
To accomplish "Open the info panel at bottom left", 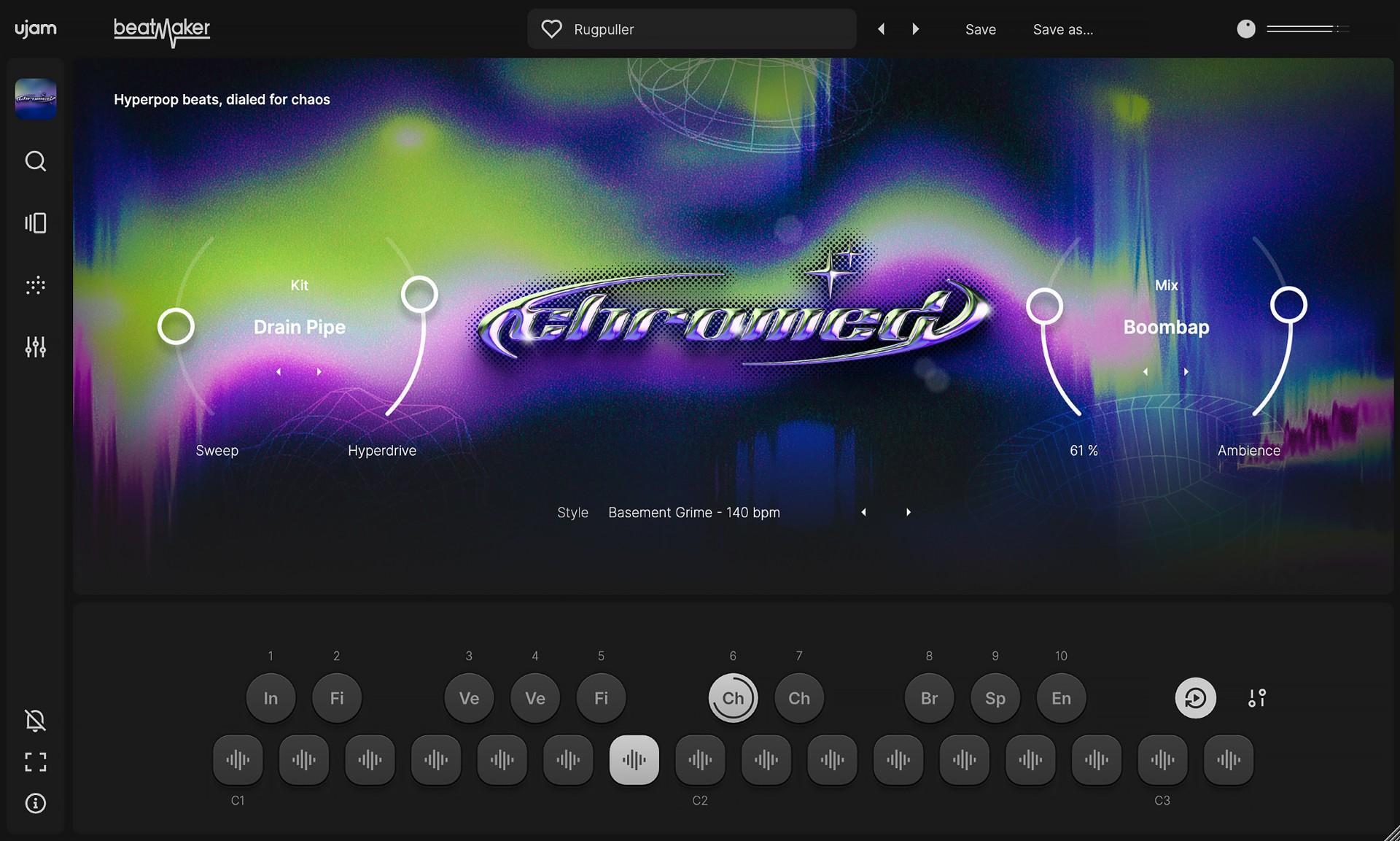I will [x=35, y=804].
